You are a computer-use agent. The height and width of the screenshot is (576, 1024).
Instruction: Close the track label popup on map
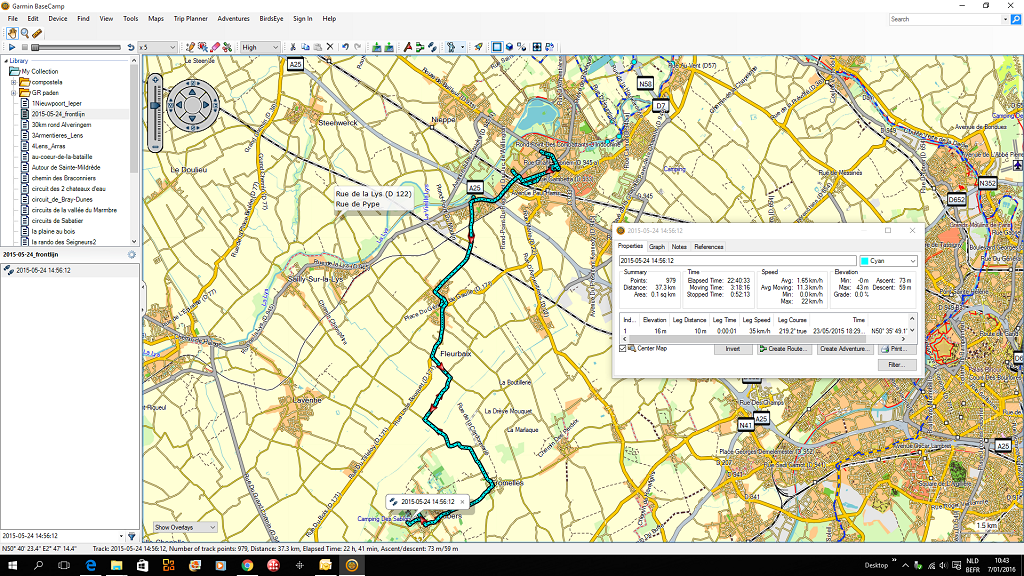pos(462,502)
